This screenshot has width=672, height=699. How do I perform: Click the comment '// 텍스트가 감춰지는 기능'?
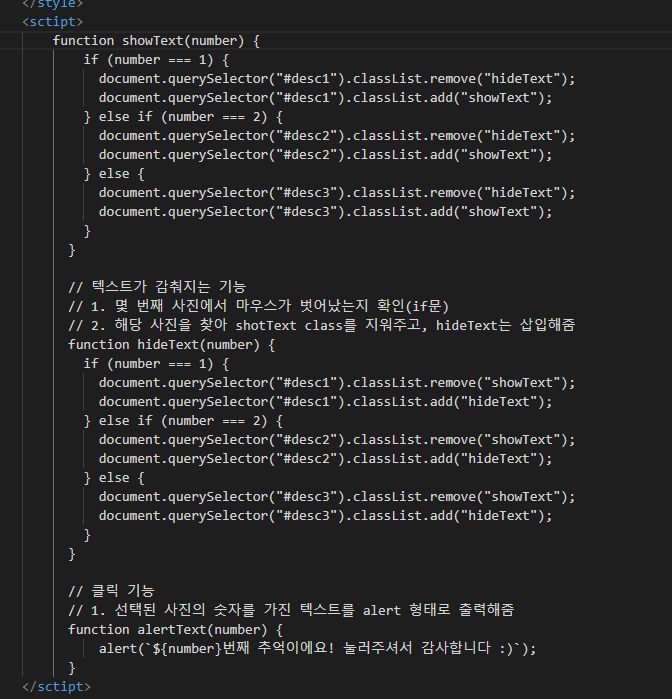(x=157, y=287)
